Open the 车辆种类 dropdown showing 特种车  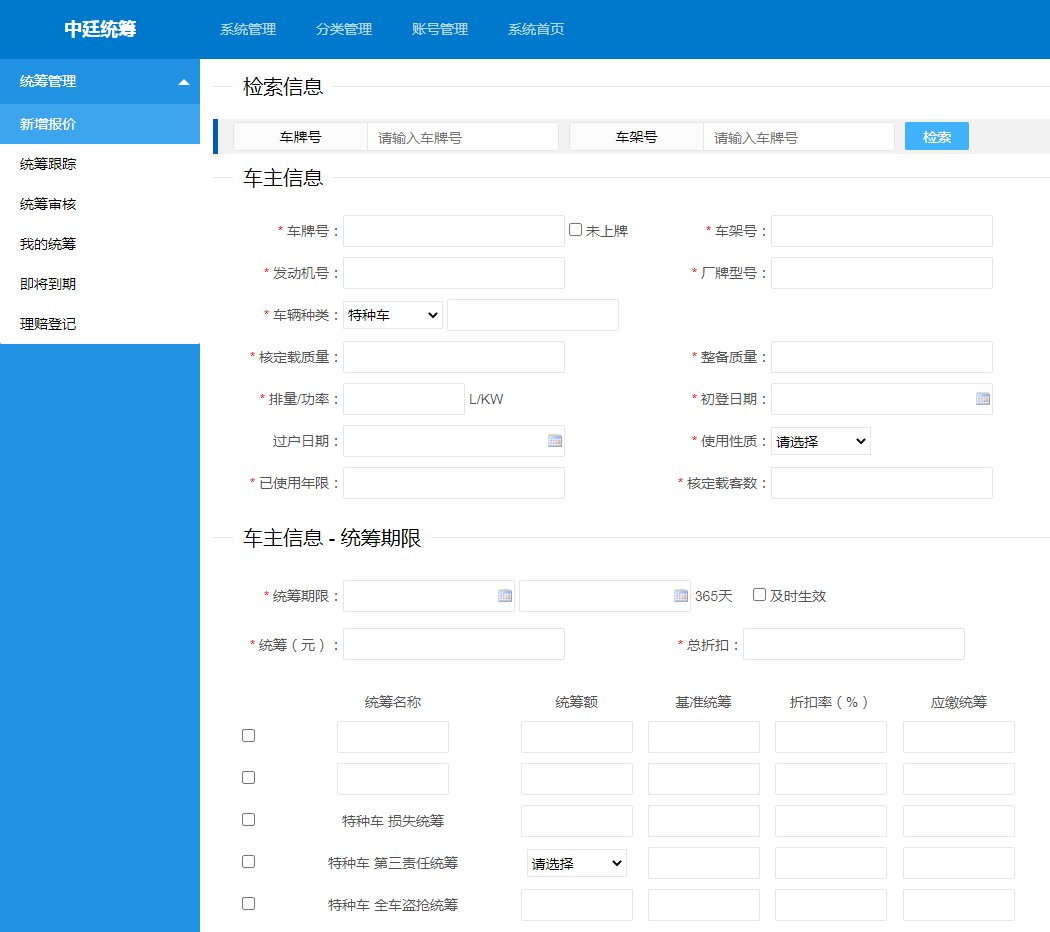(392, 315)
